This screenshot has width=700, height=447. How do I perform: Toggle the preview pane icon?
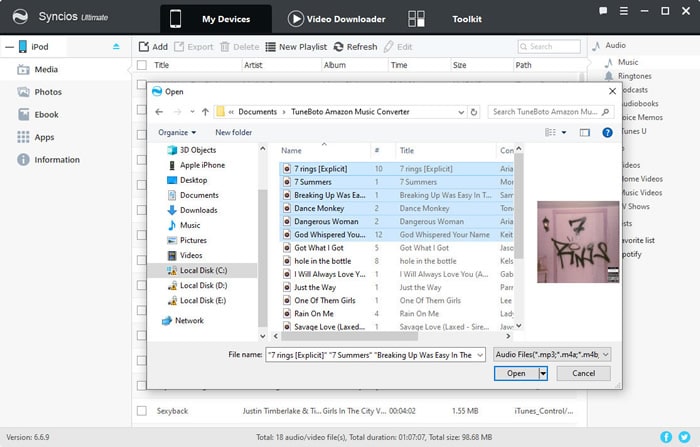pyautogui.click(x=584, y=133)
